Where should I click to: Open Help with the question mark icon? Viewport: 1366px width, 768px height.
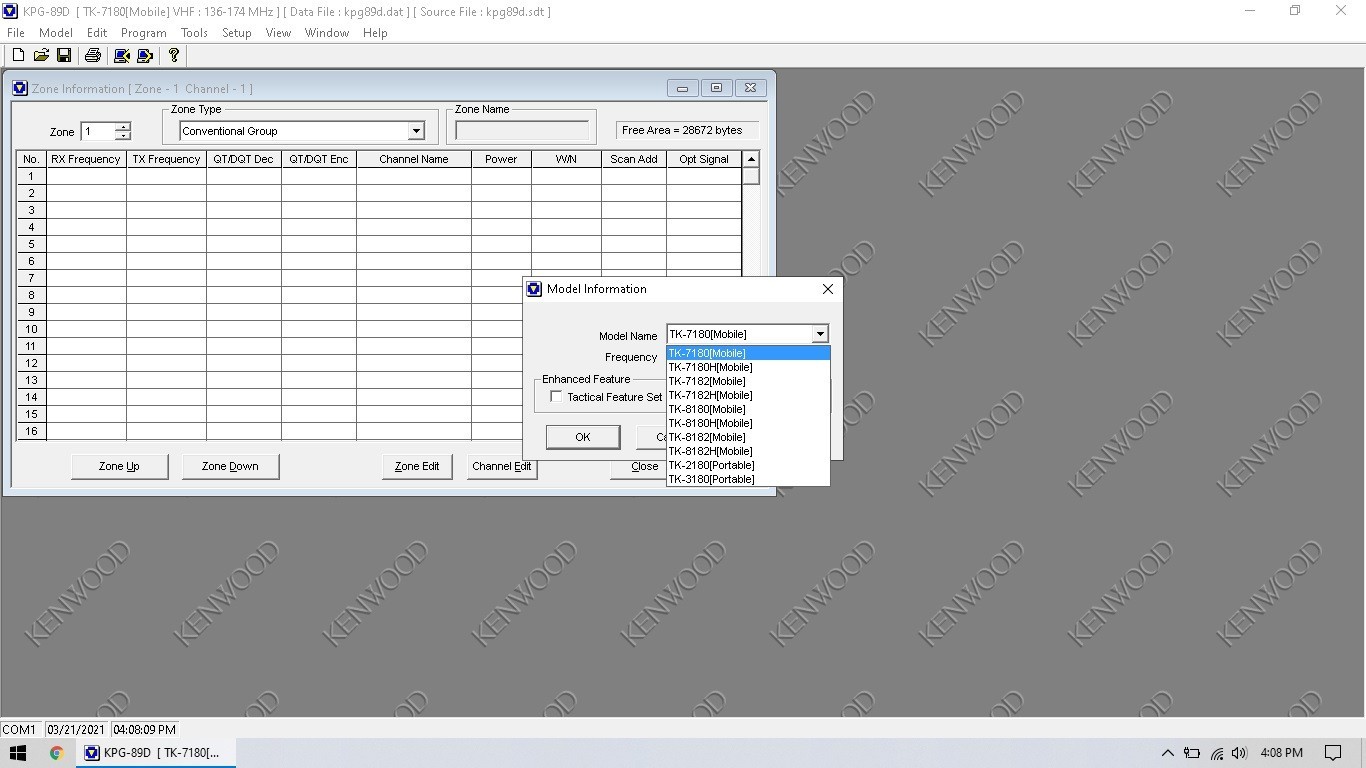click(x=172, y=55)
